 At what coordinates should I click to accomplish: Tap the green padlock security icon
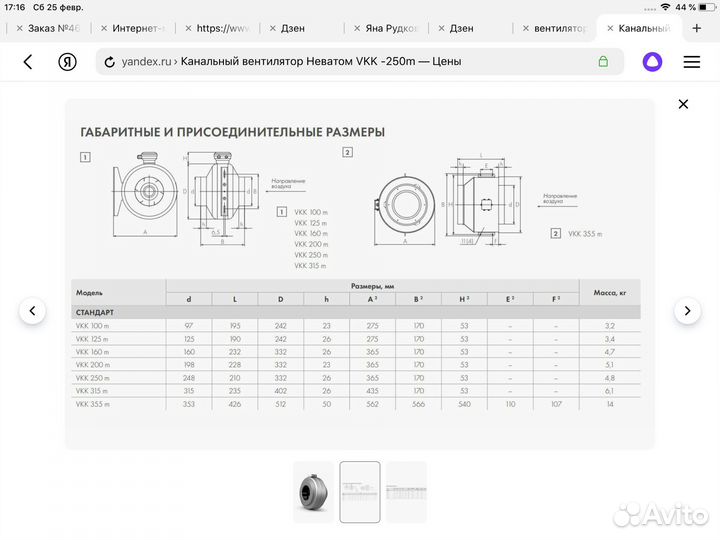[x=603, y=62]
